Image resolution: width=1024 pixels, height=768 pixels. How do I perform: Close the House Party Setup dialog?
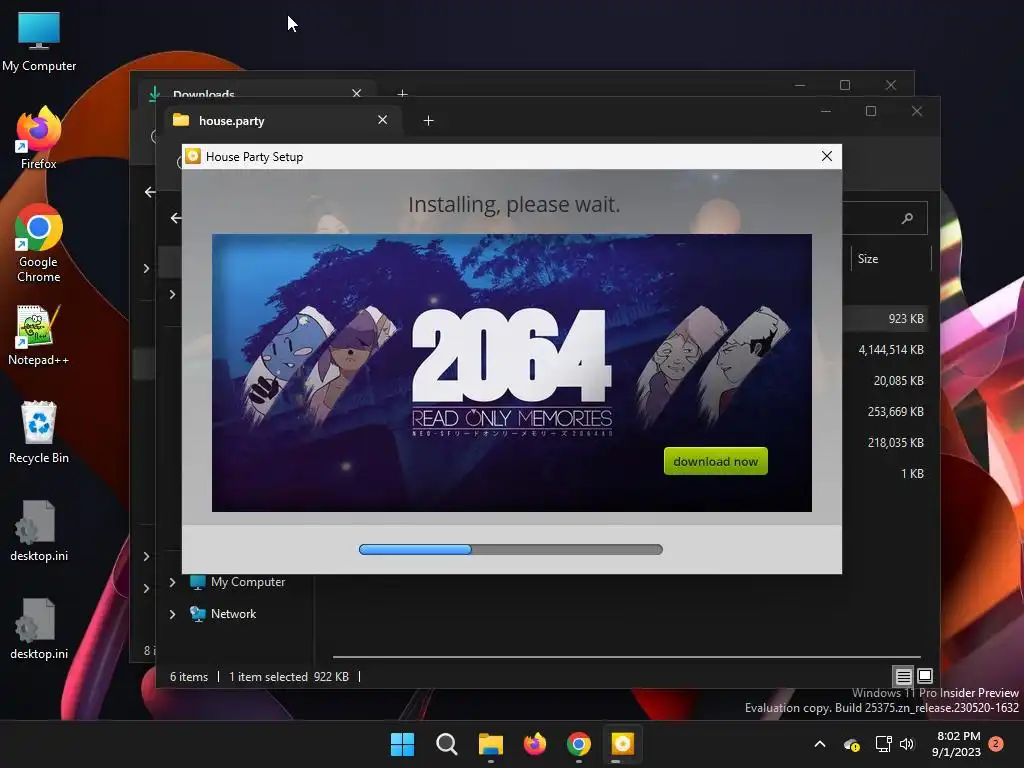pos(827,156)
